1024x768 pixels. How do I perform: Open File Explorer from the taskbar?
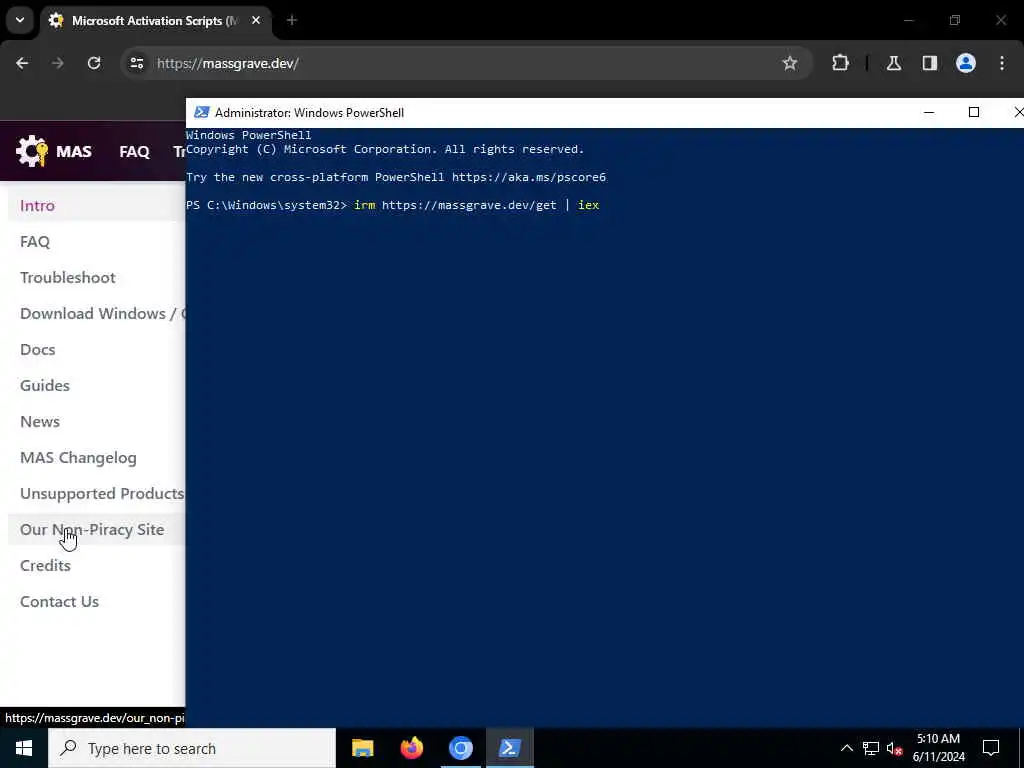coord(362,748)
